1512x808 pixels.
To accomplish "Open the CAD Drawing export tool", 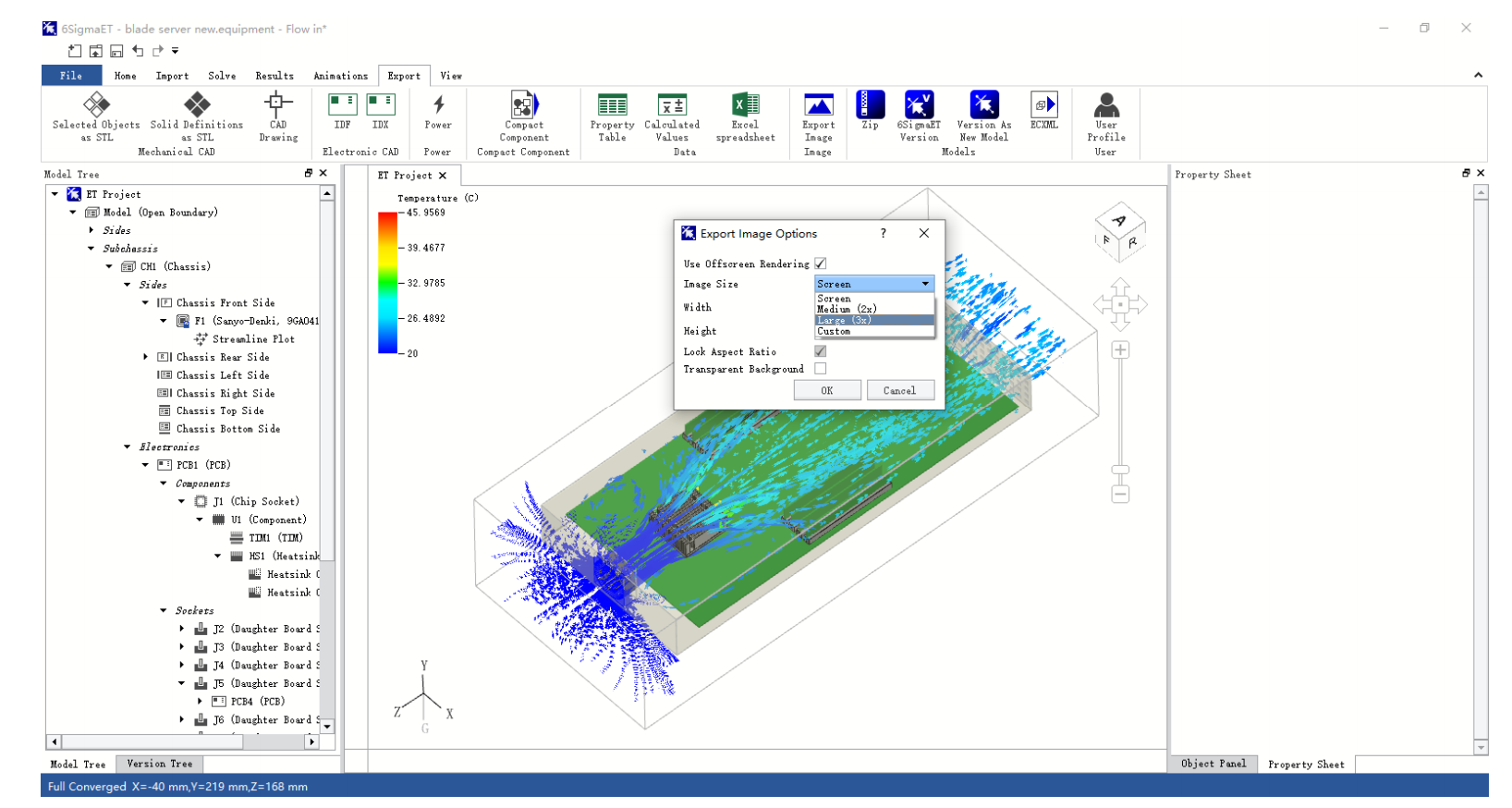I will 278,104.
